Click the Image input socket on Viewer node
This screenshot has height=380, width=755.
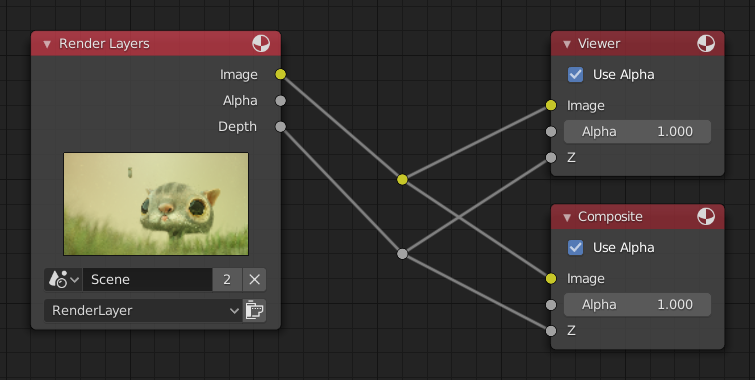(x=551, y=105)
